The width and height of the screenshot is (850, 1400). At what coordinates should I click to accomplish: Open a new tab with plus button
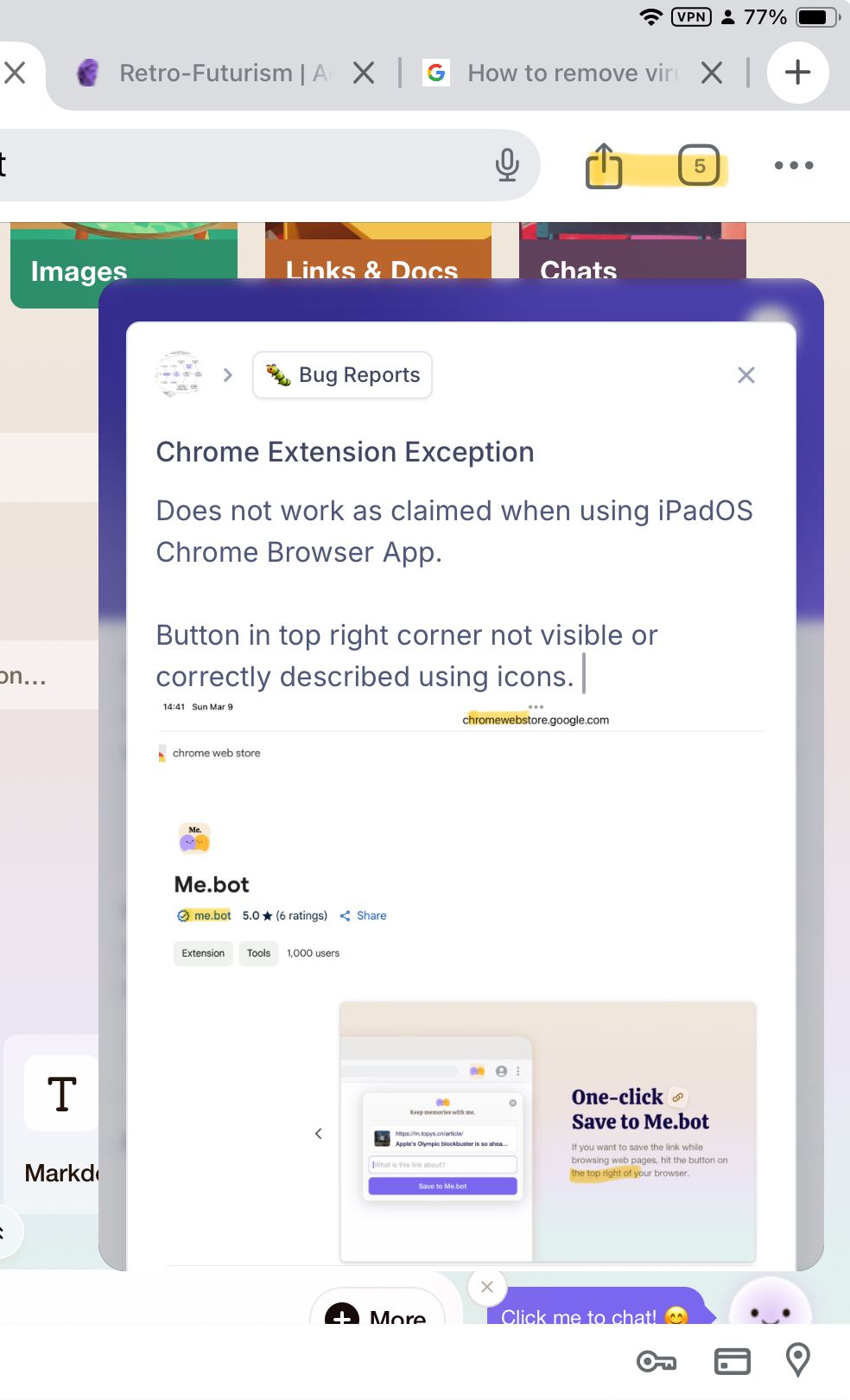point(797,73)
